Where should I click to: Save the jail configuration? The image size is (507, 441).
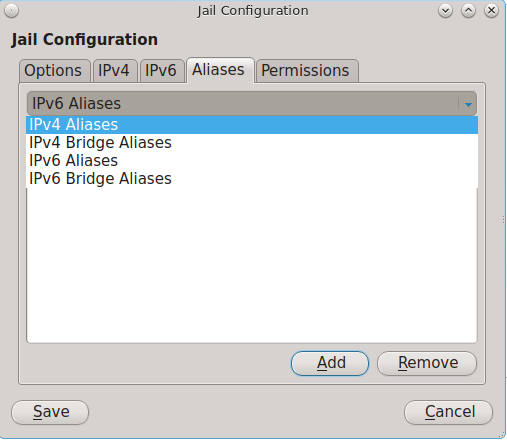[x=50, y=412]
